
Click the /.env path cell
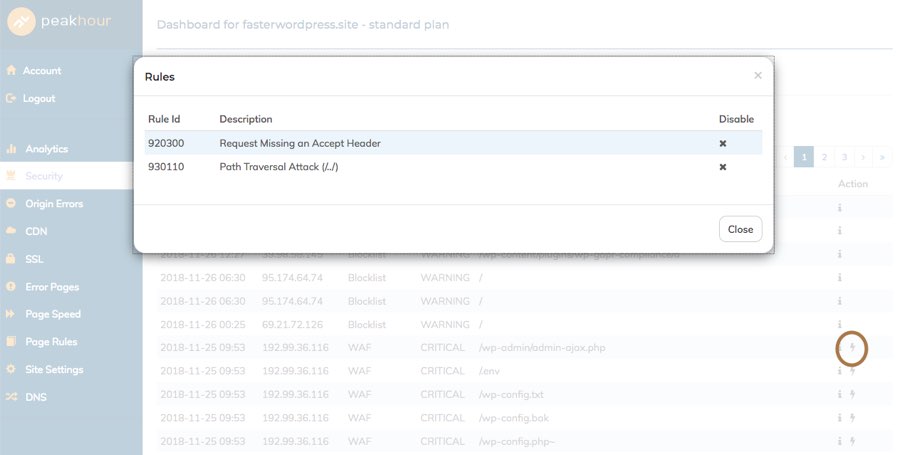click(489, 371)
